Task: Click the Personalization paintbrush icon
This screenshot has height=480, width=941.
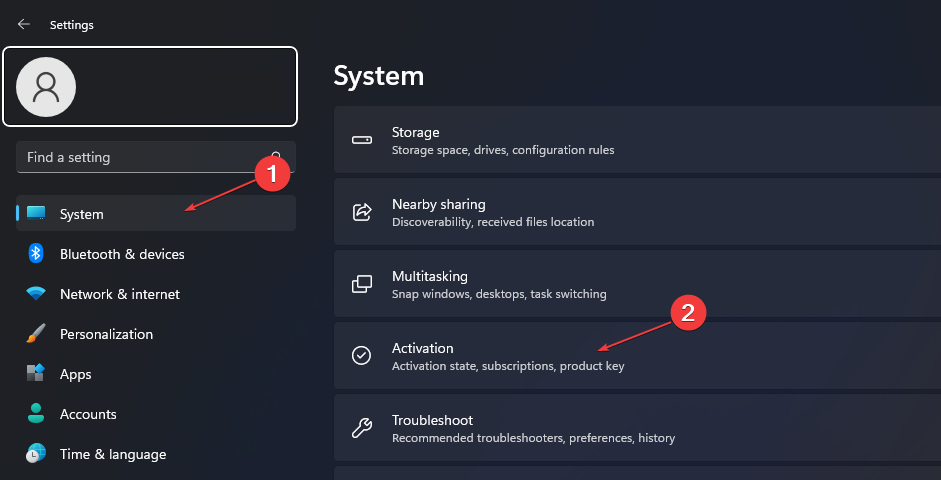Action: point(36,334)
